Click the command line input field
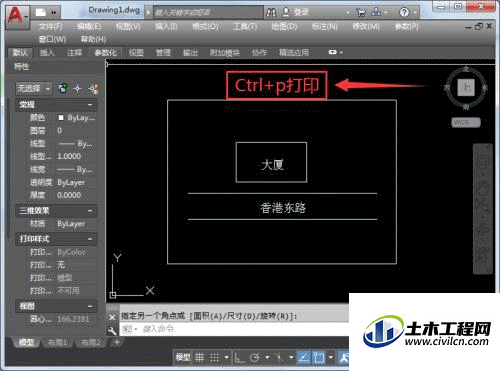The width and height of the screenshot is (500, 371). pos(234,329)
